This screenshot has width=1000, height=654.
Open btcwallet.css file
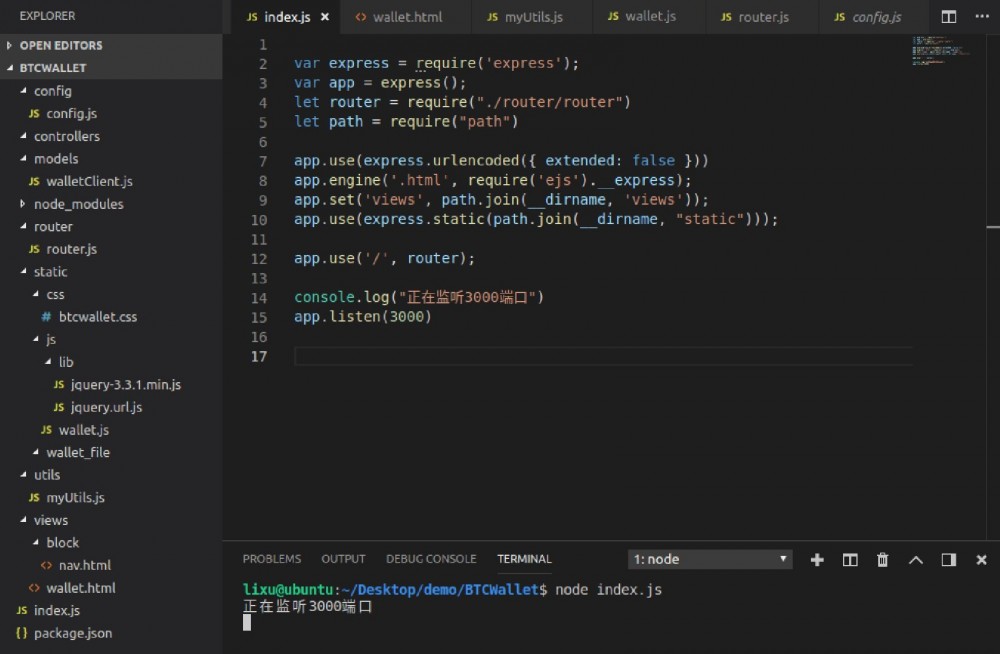point(111,316)
